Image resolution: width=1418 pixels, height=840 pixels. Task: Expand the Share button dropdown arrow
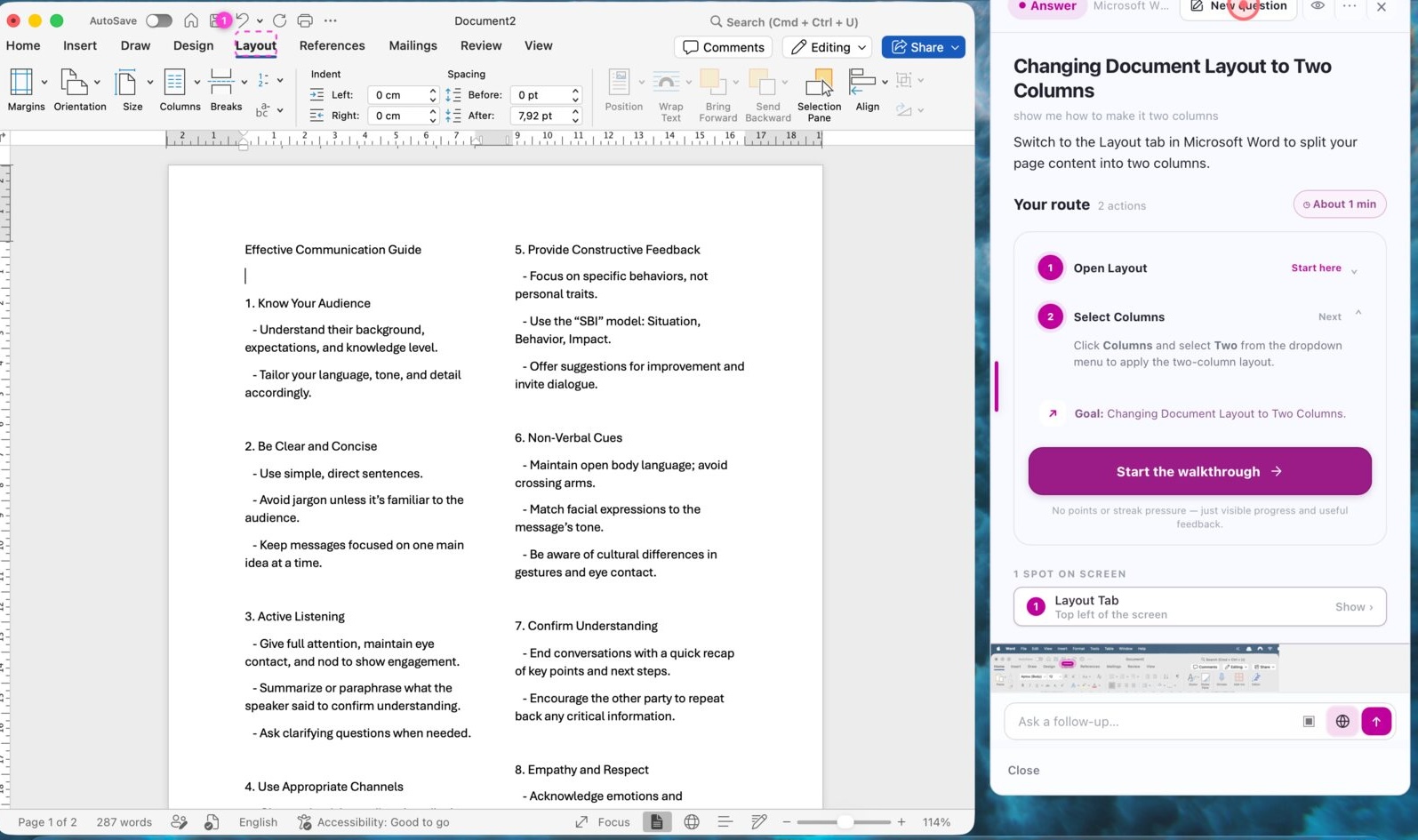(x=955, y=47)
